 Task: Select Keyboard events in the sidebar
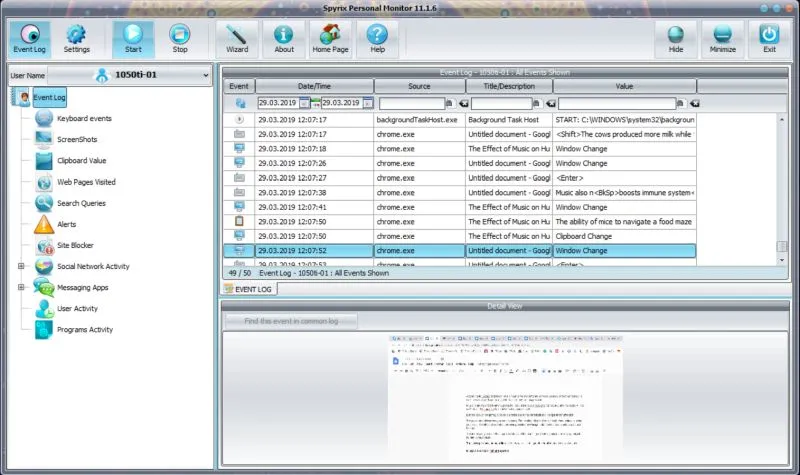(84, 118)
